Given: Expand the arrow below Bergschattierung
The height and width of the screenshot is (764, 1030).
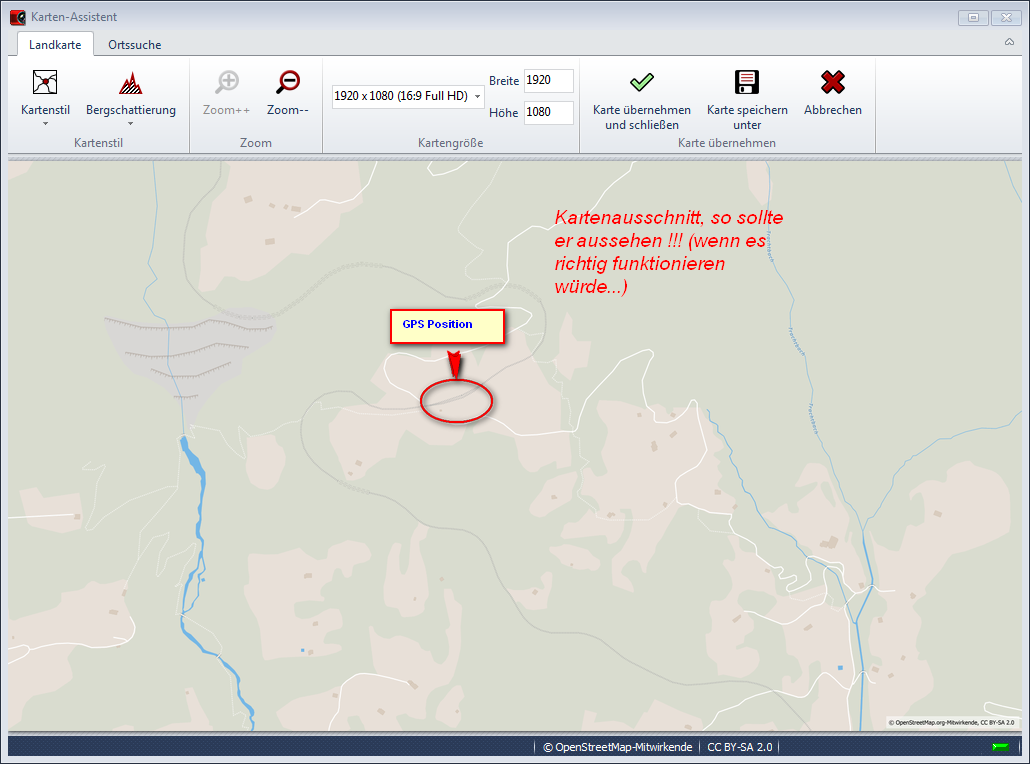Looking at the screenshot, I should click(x=130, y=124).
